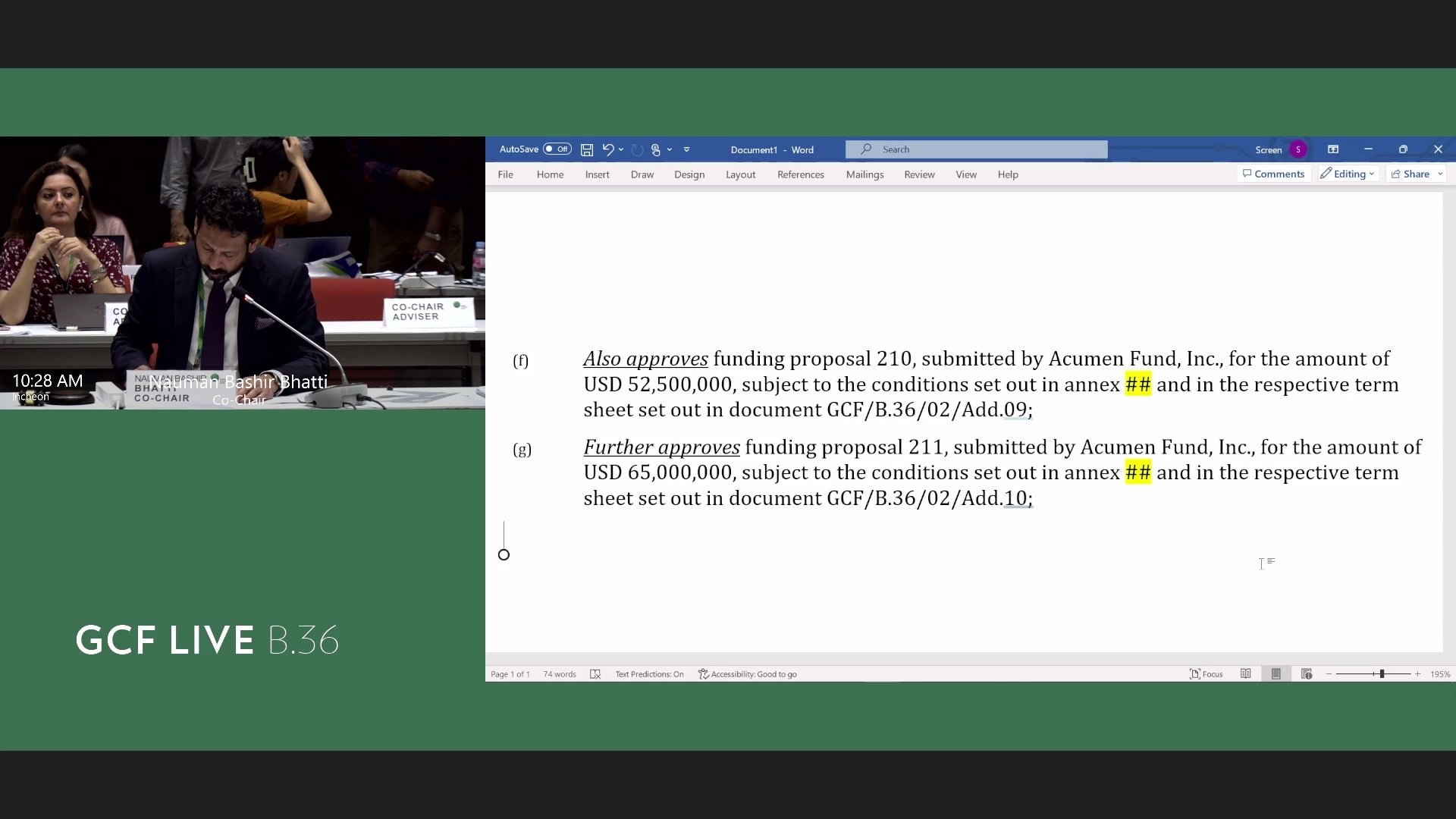Click zoom in plus button

pyautogui.click(x=1417, y=674)
